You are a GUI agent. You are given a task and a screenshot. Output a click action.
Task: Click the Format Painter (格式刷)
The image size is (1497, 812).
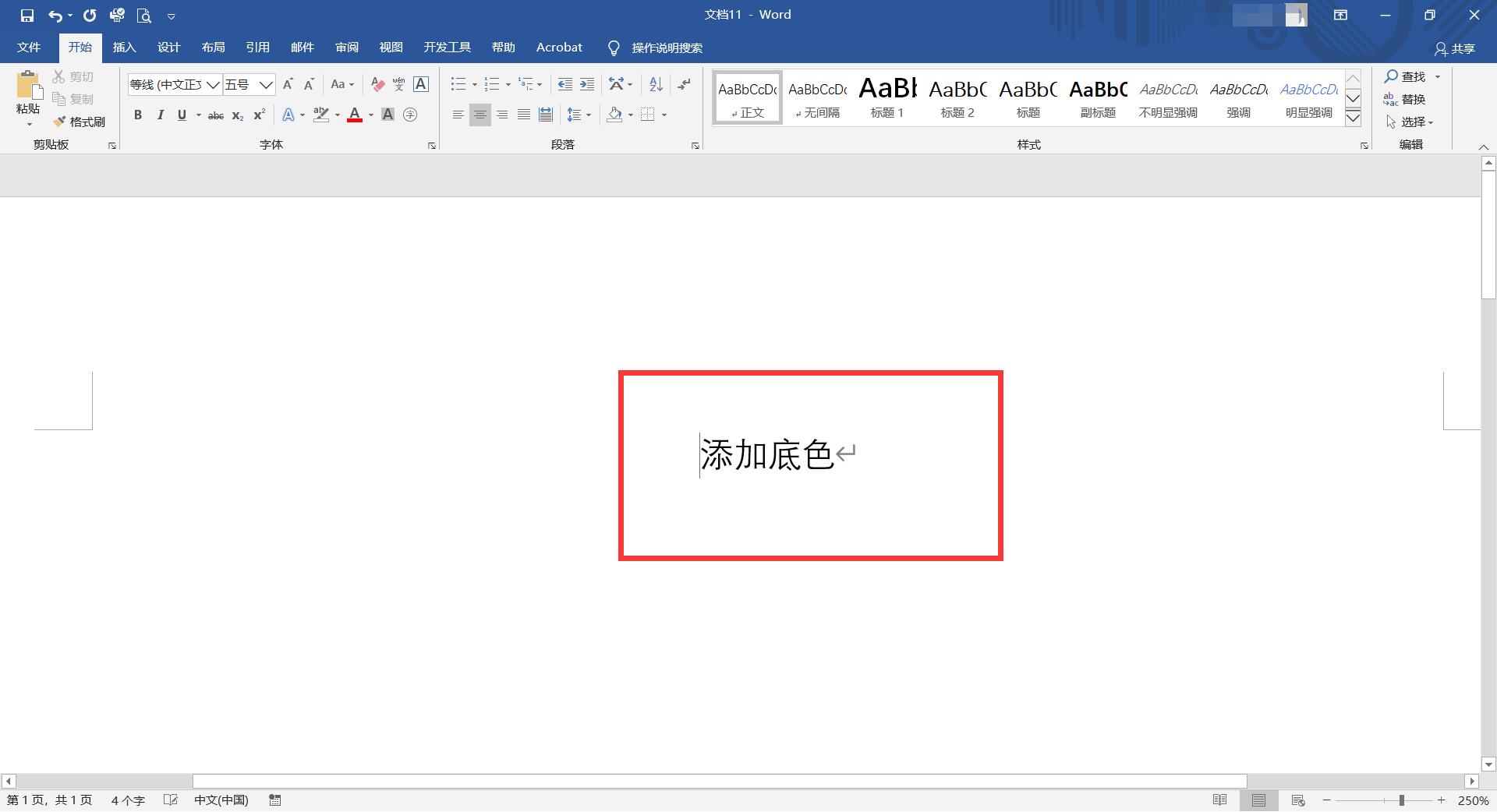coord(79,122)
